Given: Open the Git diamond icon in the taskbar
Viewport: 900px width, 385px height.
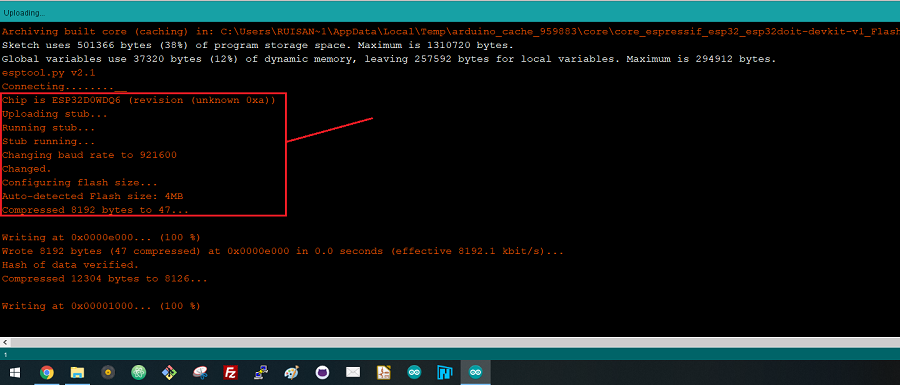Looking at the screenshot, I should pyautogui.click(x=169, y=373).
